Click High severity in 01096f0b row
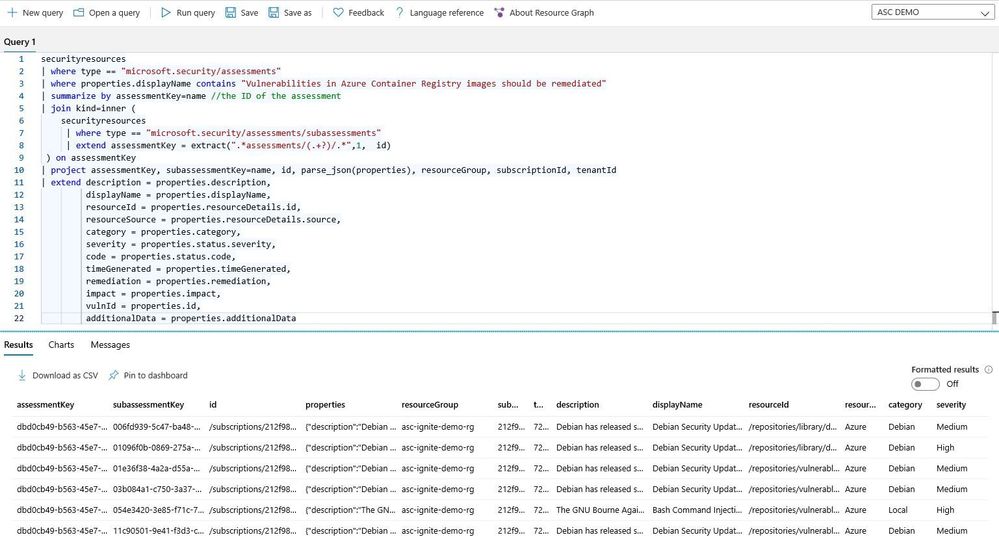 pyautogui.click(x=945, y=448)
